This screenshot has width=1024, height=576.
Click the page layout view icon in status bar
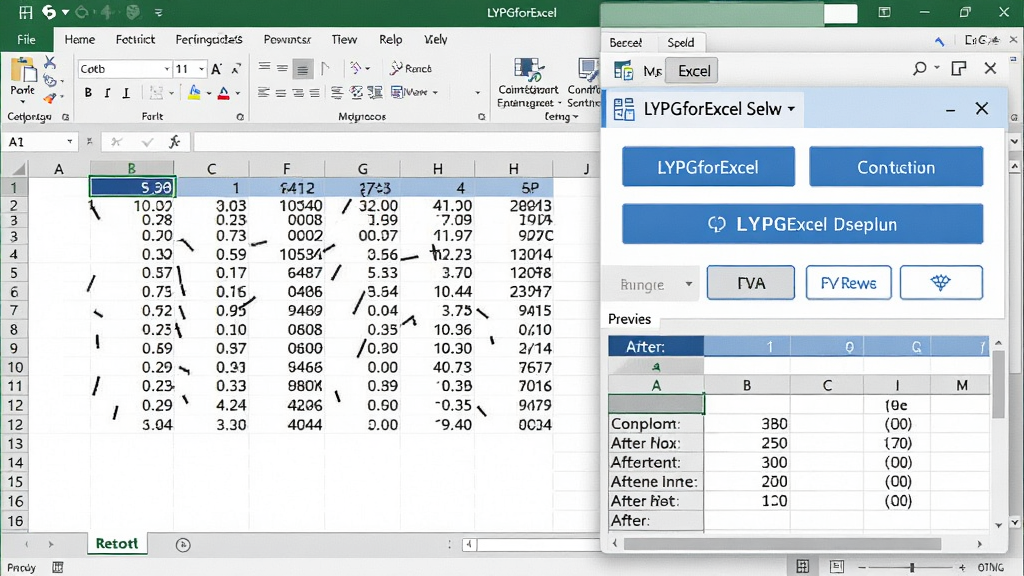[x=837, y=567]
